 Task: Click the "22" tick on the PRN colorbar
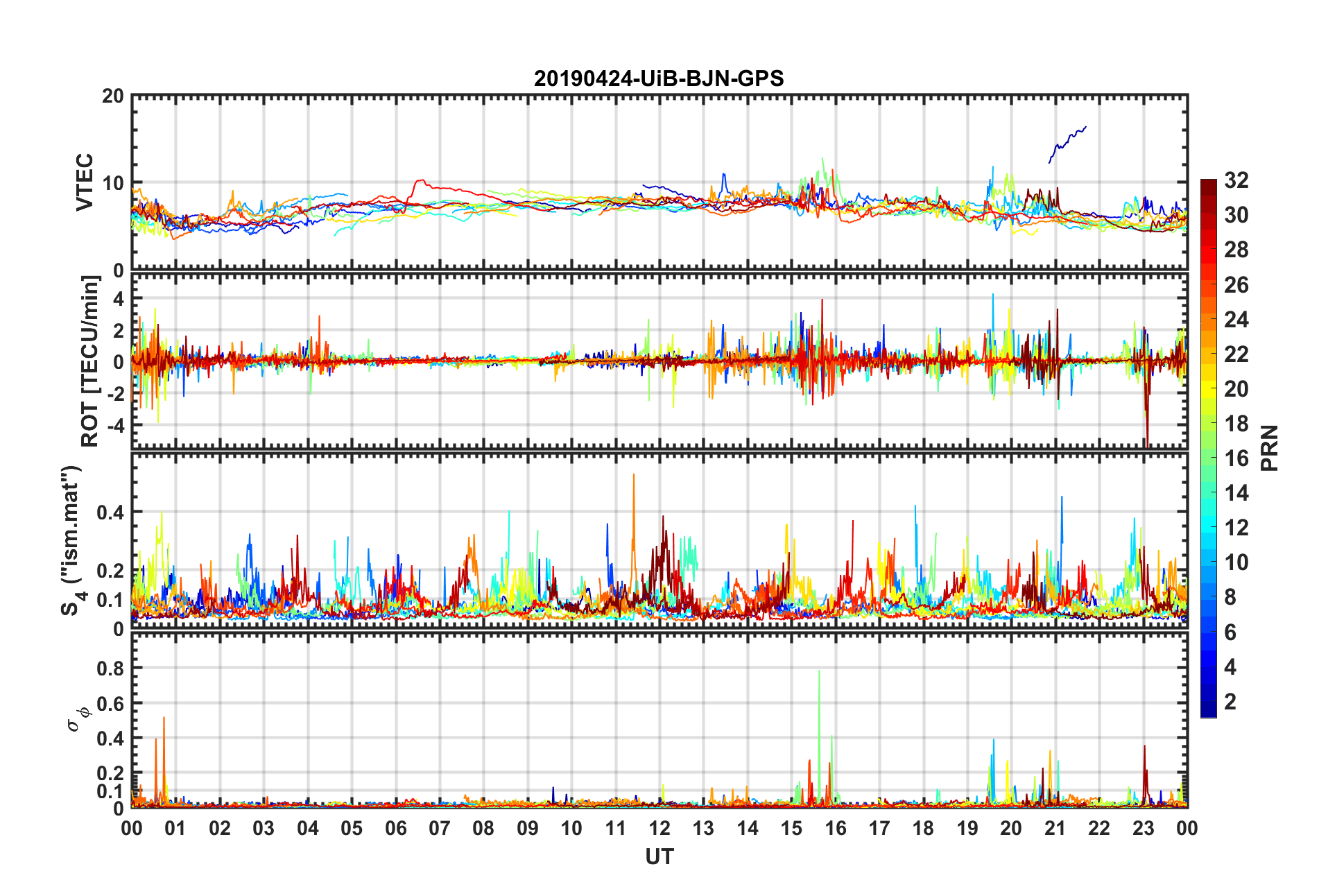1236,354
